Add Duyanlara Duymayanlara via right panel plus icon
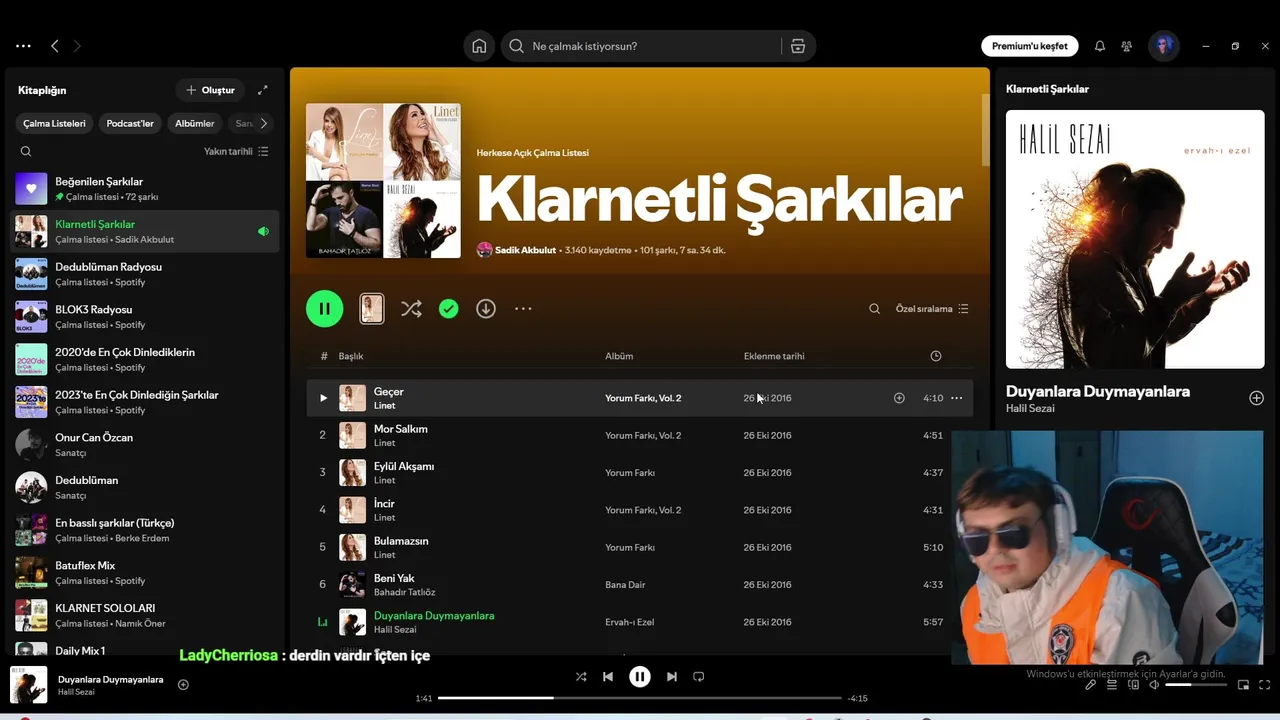 tap(1257, 398)
